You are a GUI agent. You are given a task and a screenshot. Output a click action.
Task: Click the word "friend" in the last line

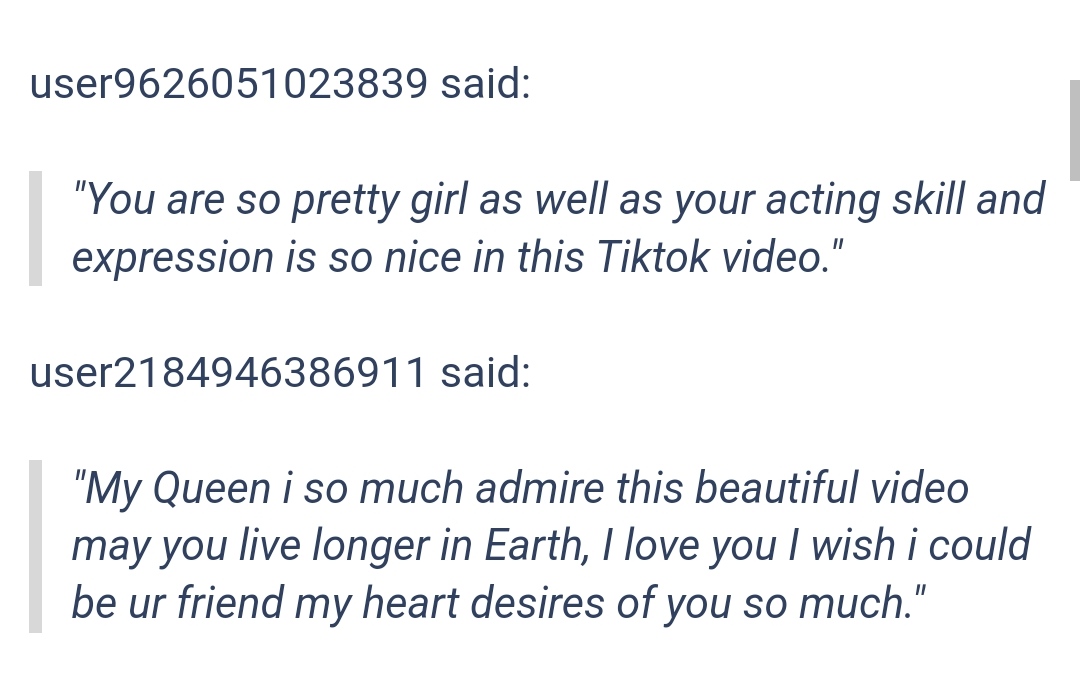pos(230,603)
